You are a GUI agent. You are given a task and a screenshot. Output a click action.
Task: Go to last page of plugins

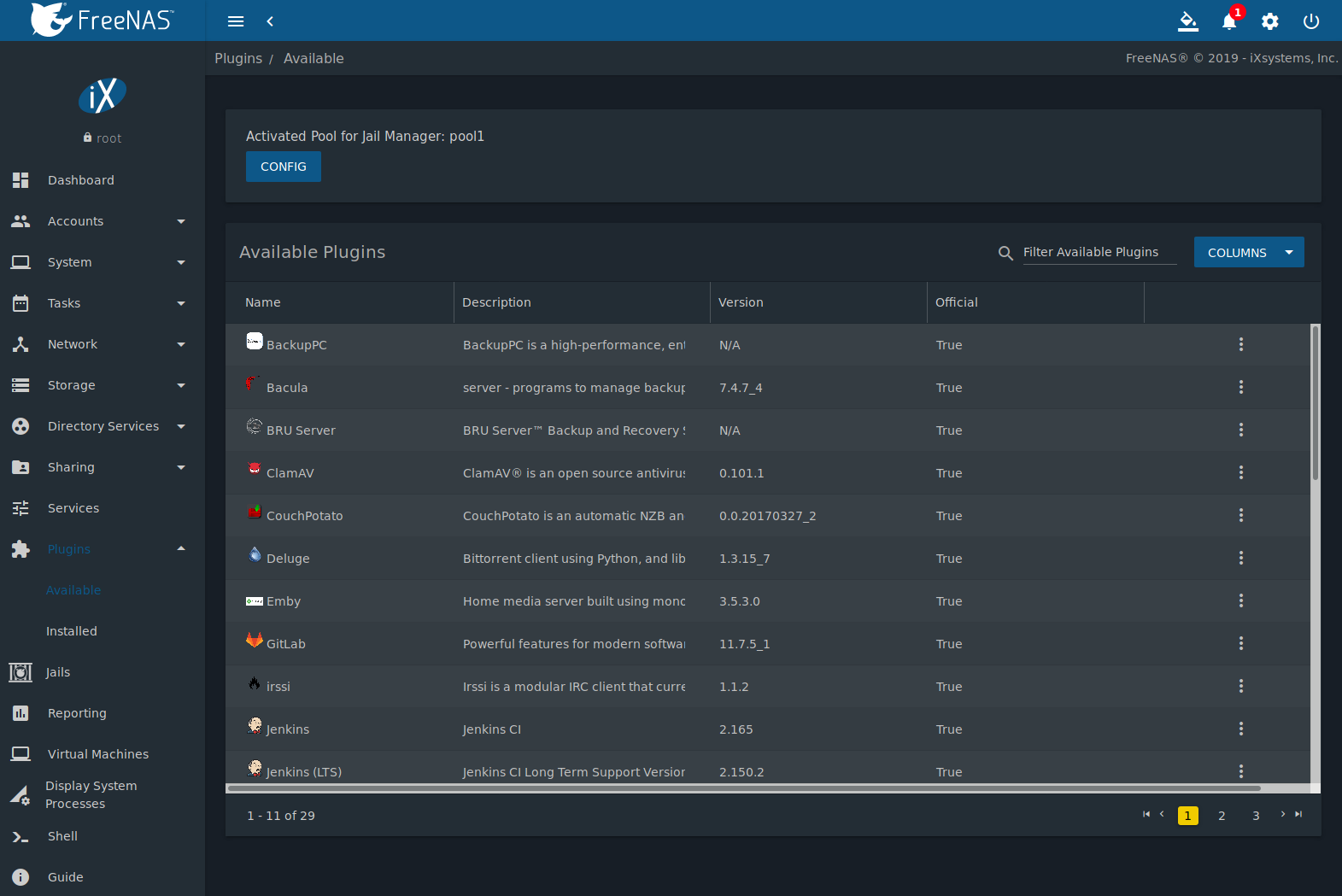pyautogui.click(x=1298, y=814)
